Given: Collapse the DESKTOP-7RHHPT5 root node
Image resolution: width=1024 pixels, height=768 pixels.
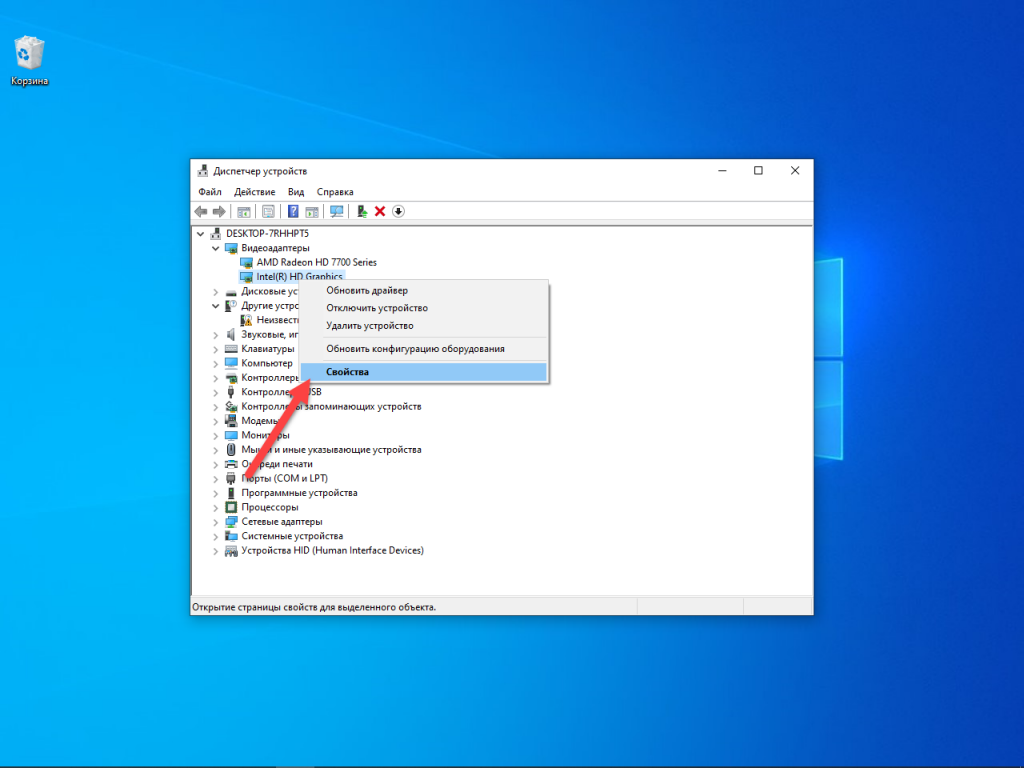Looking at the screenshot, I should click(x=202, y=233).
